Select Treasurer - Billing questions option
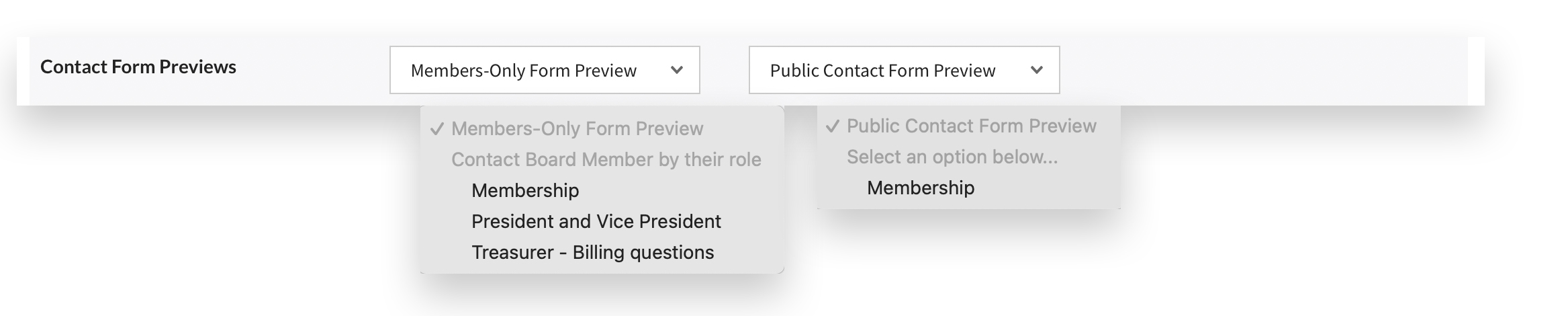The height and width of the screenshot is (316, 1568). click(x=592, y=252)
